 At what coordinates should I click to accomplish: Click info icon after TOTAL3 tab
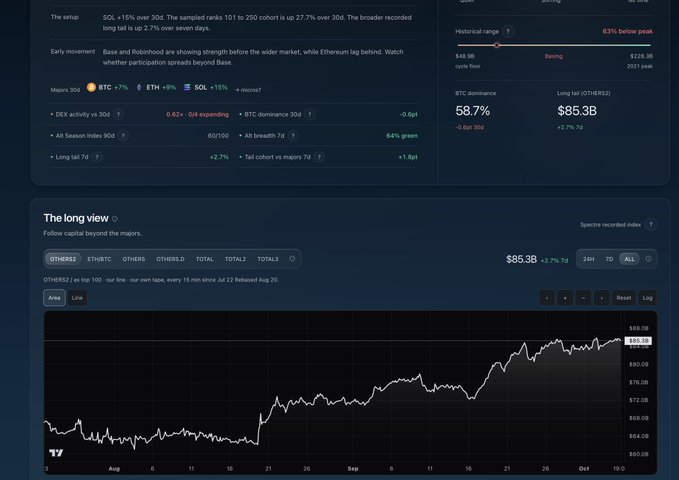click(292, 259)
